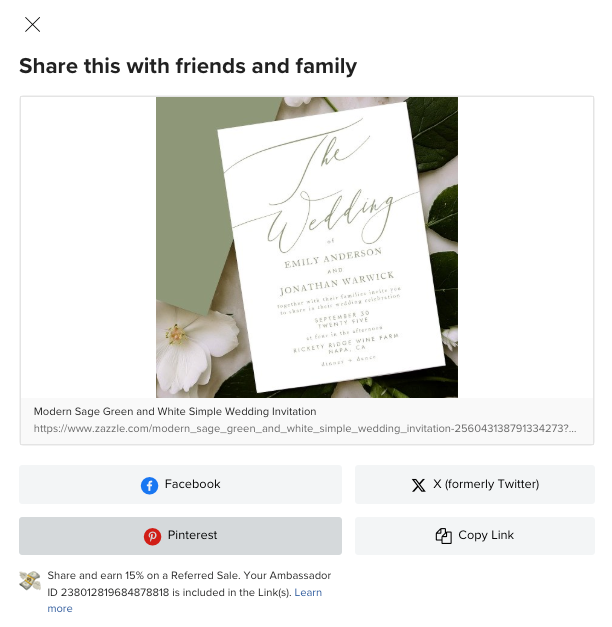612x627 pixels.
Task: Click the copy icon beside Copy Link
Action: (444, 536)
